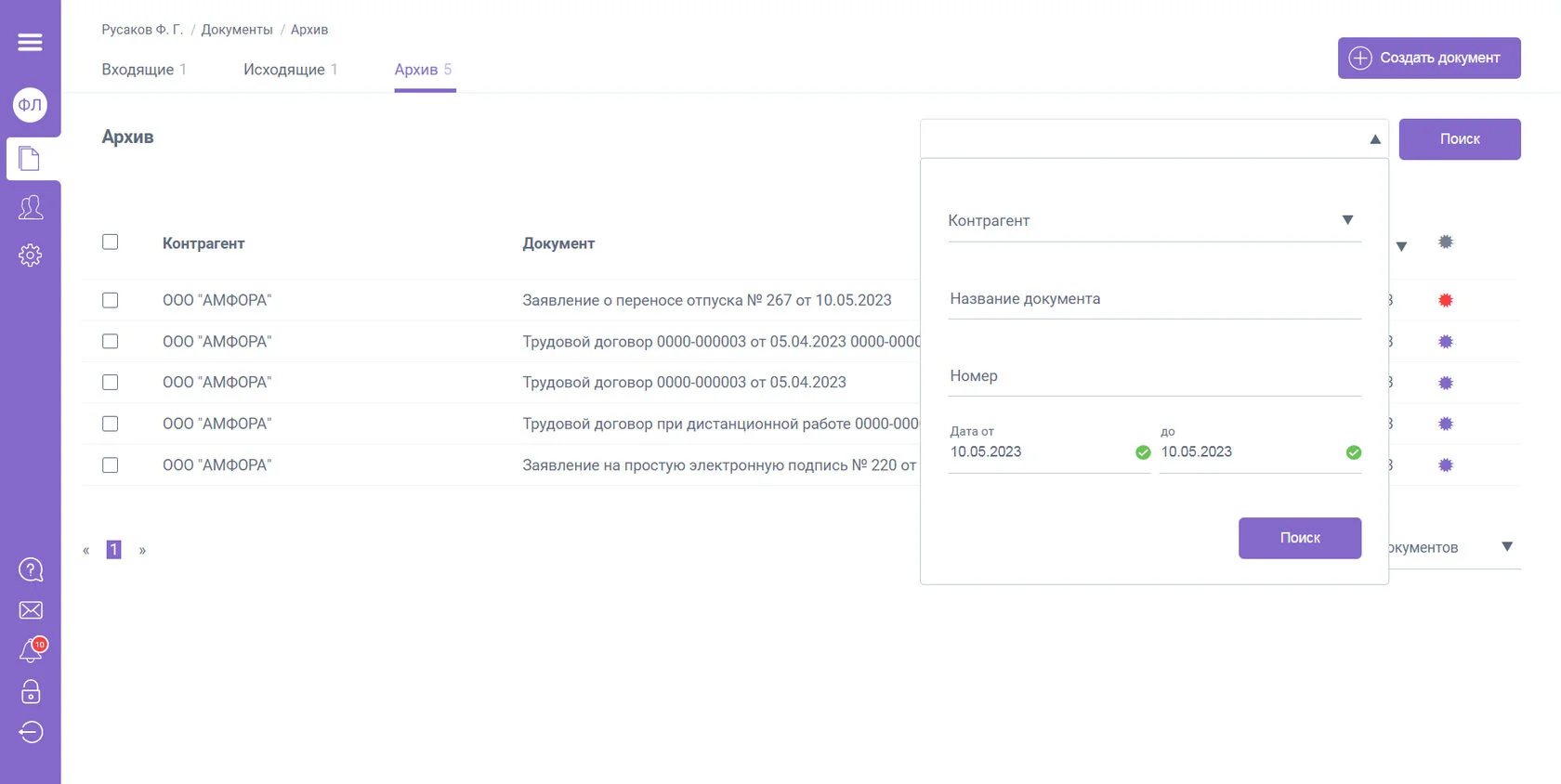The width and height of the screenshot is (1561, 784).
Task: Check the Заявление о переносе отпуска row
Action: (111, 300)
